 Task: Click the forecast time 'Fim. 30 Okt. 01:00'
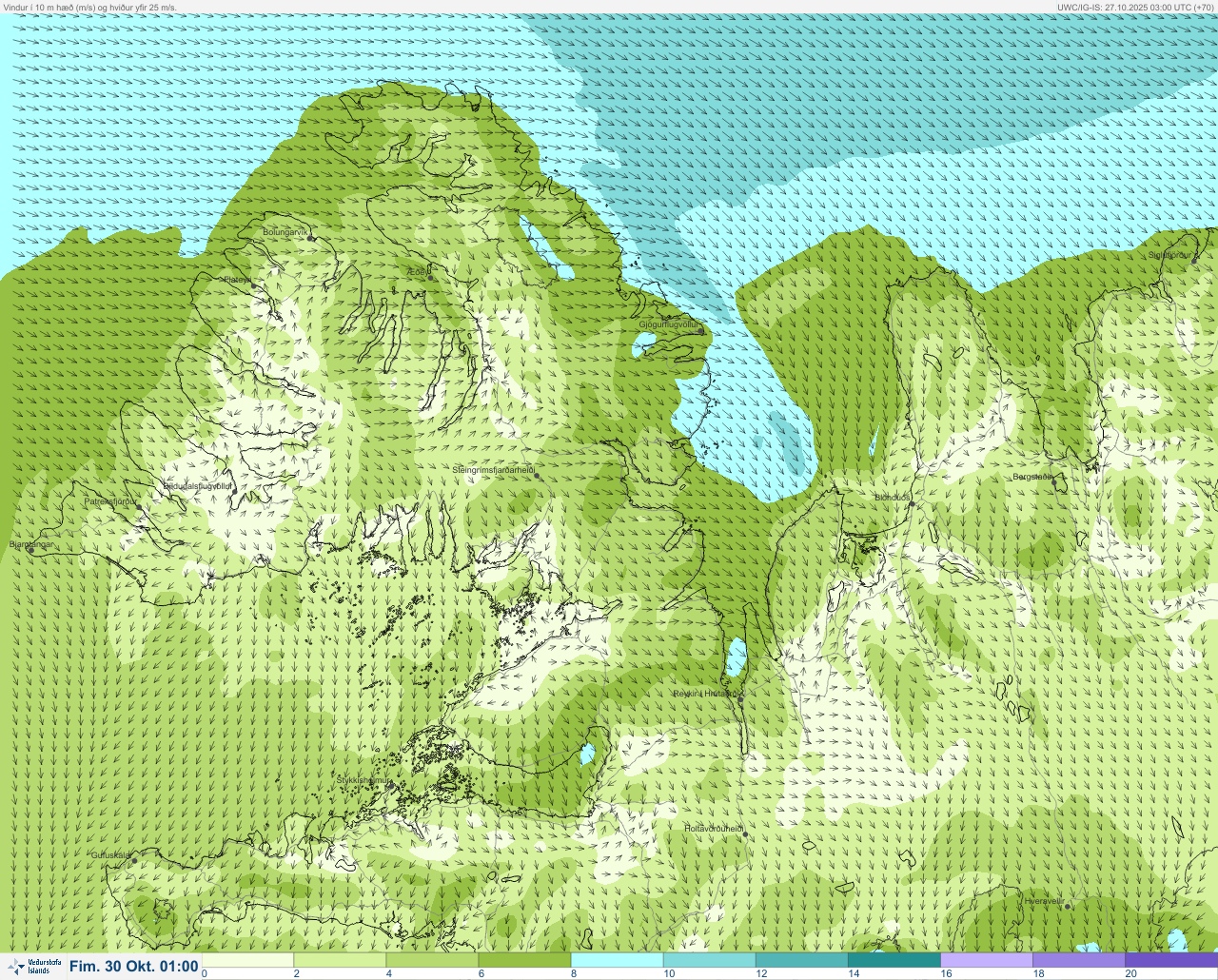[134, 967]
